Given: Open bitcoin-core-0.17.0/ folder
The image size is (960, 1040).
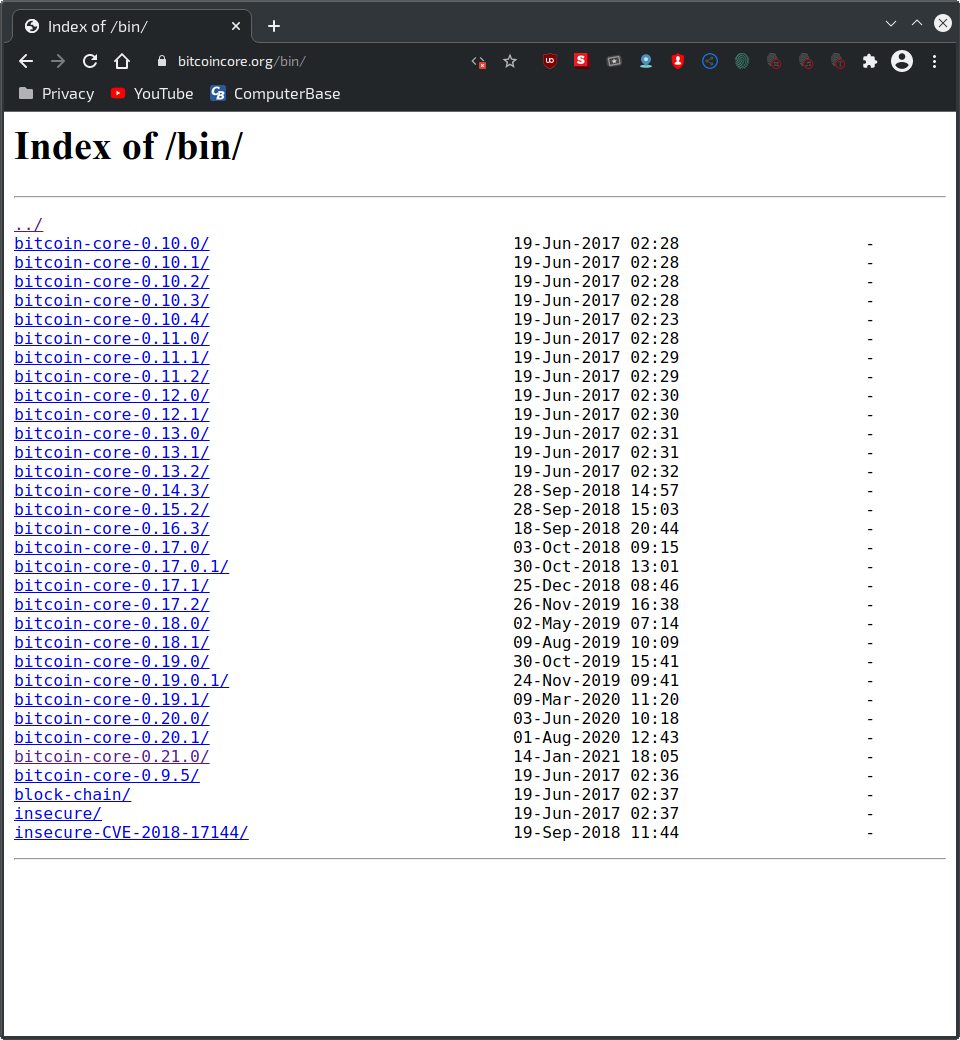Looking at the screenshot, I should [111, 548].
